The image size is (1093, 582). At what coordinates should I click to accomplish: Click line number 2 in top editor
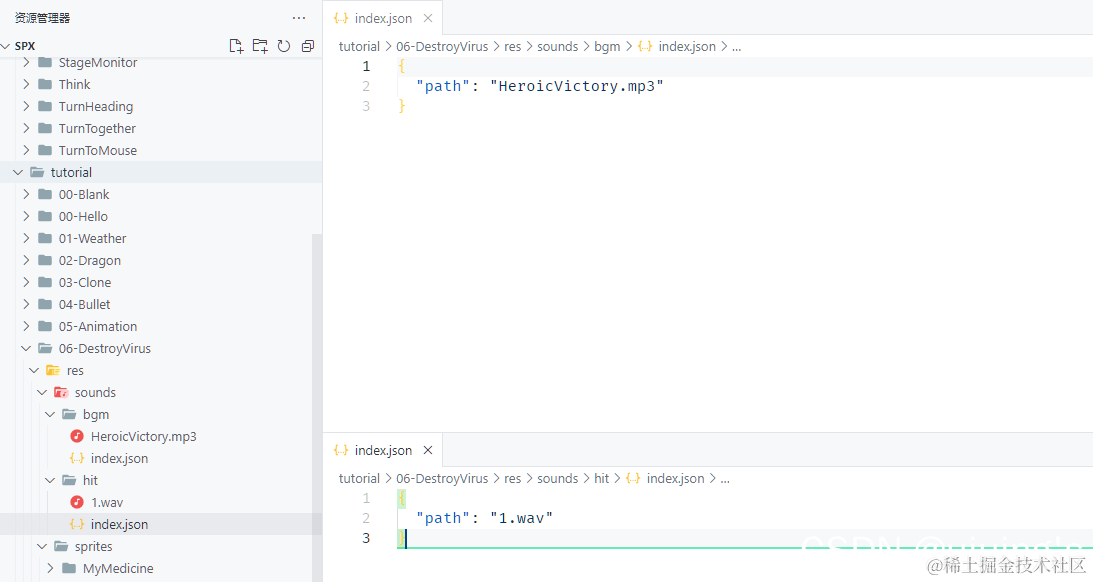(x=366, y=86)
